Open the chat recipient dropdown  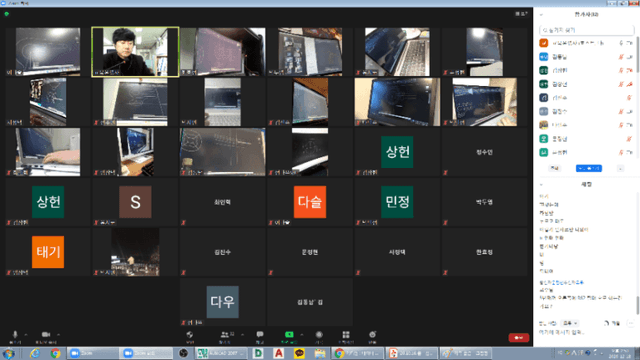coord(570,323)
